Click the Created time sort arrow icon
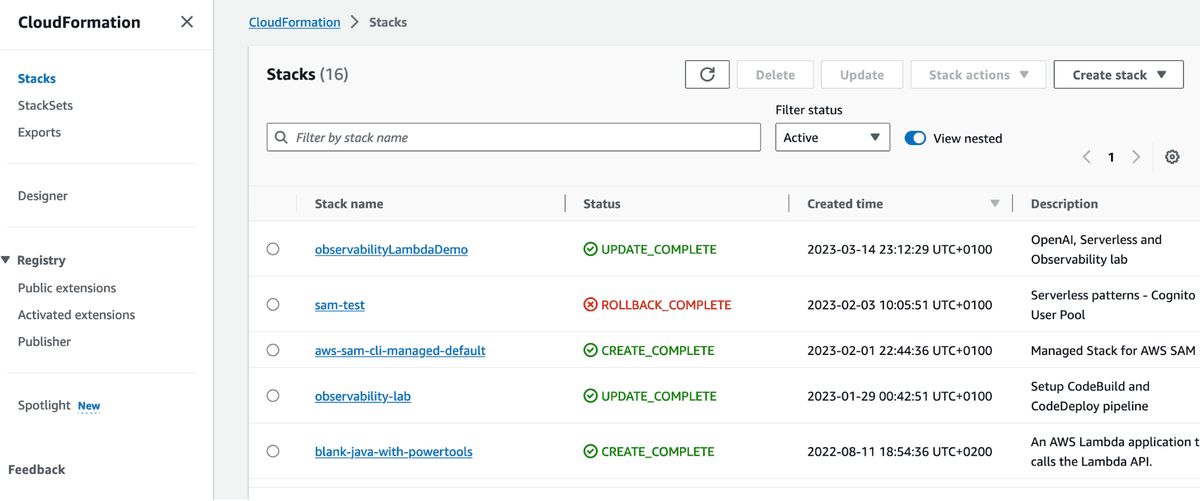 pyautogui.click(x=994, y=204)
